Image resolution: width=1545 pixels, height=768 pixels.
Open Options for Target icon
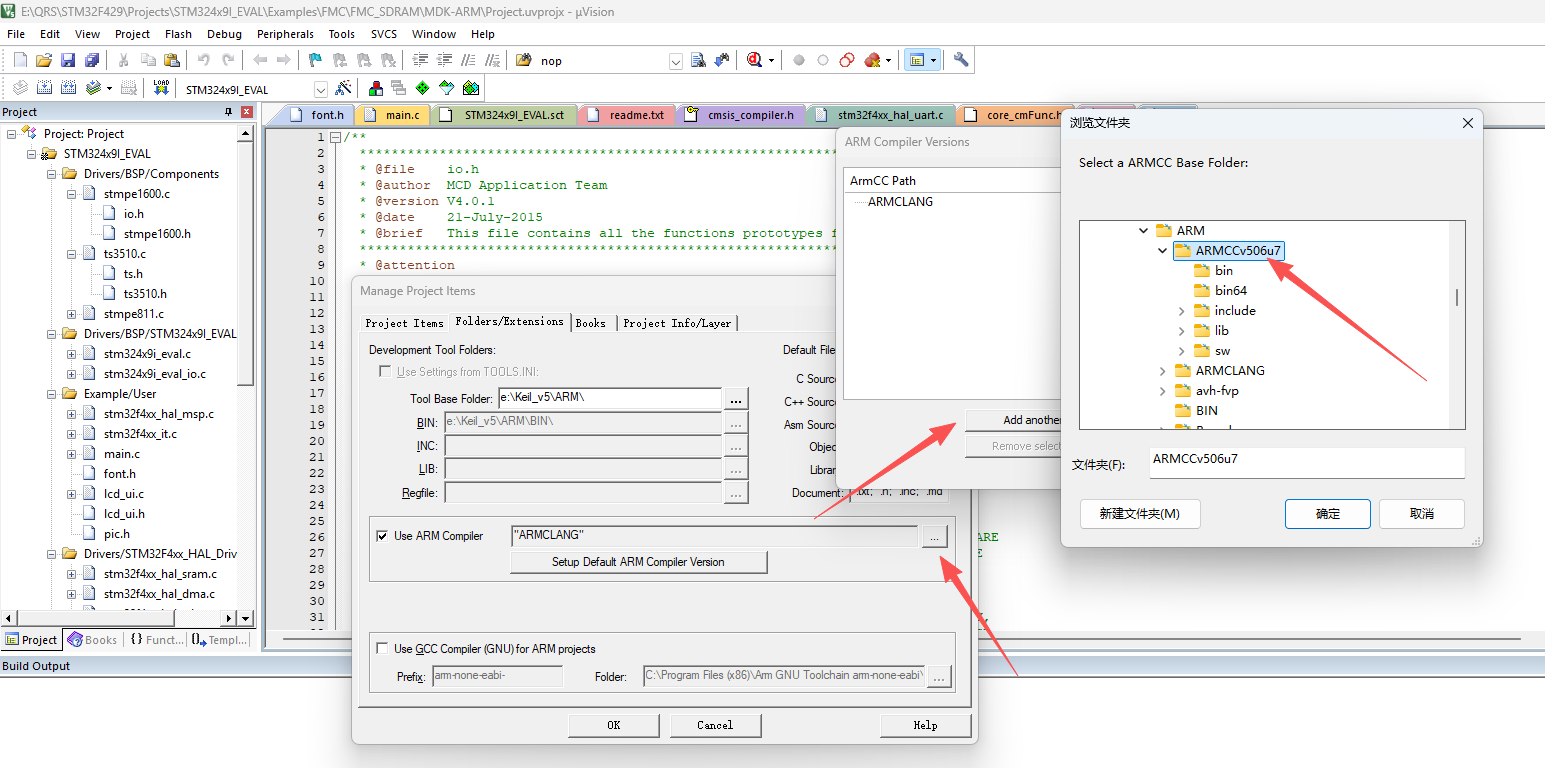343,88
